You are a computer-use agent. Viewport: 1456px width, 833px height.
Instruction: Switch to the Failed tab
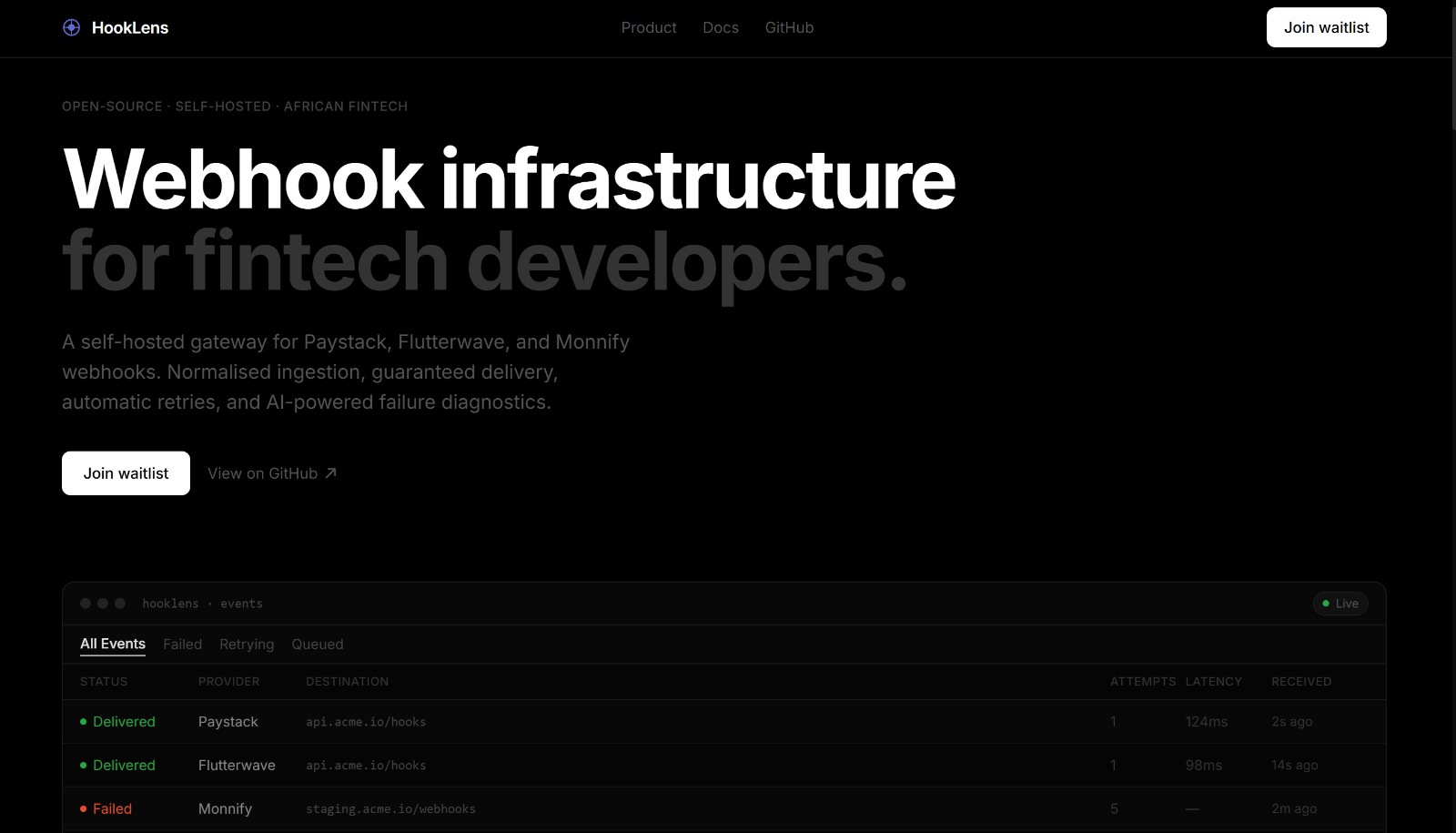click(x=183, y=644)
